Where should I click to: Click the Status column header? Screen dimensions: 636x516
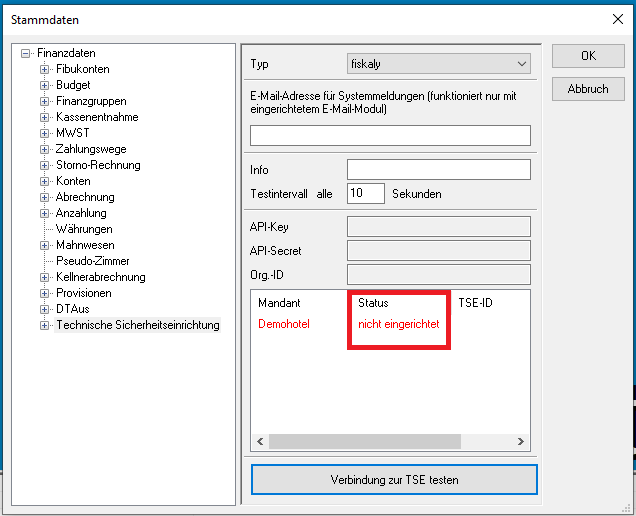click(x=373, y=303)
